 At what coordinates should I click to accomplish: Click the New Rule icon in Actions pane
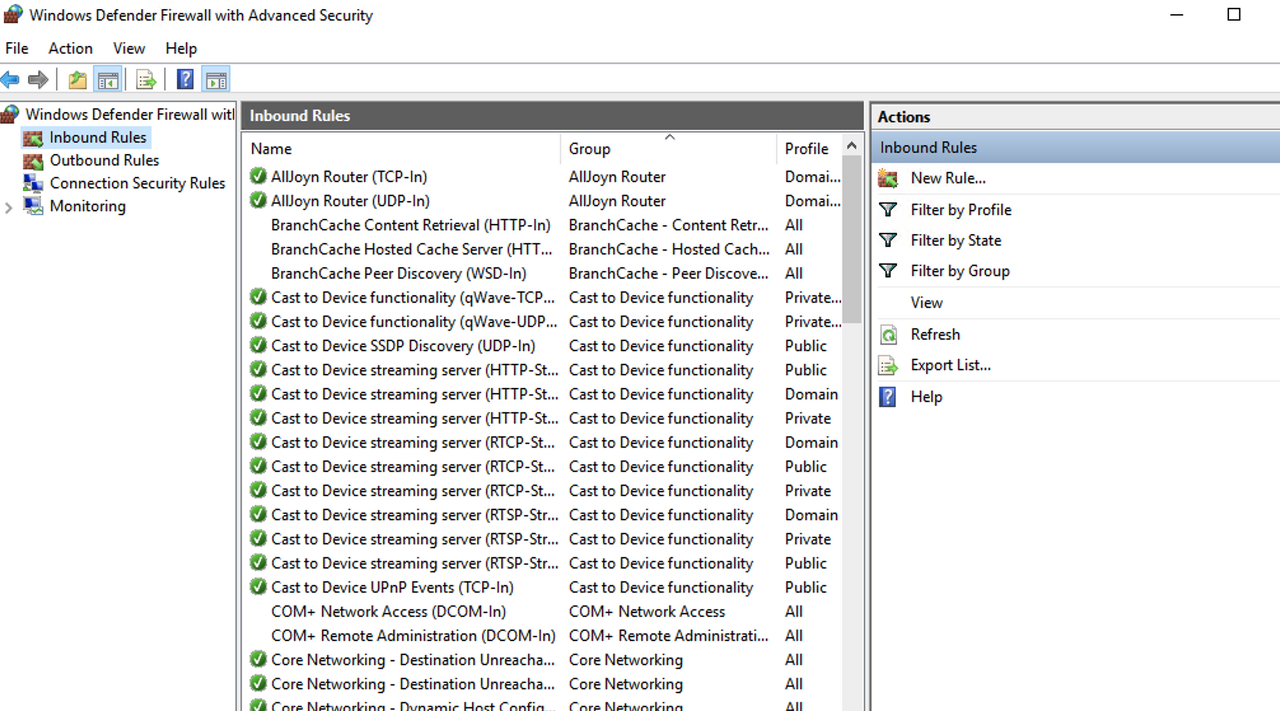point(888,178)
